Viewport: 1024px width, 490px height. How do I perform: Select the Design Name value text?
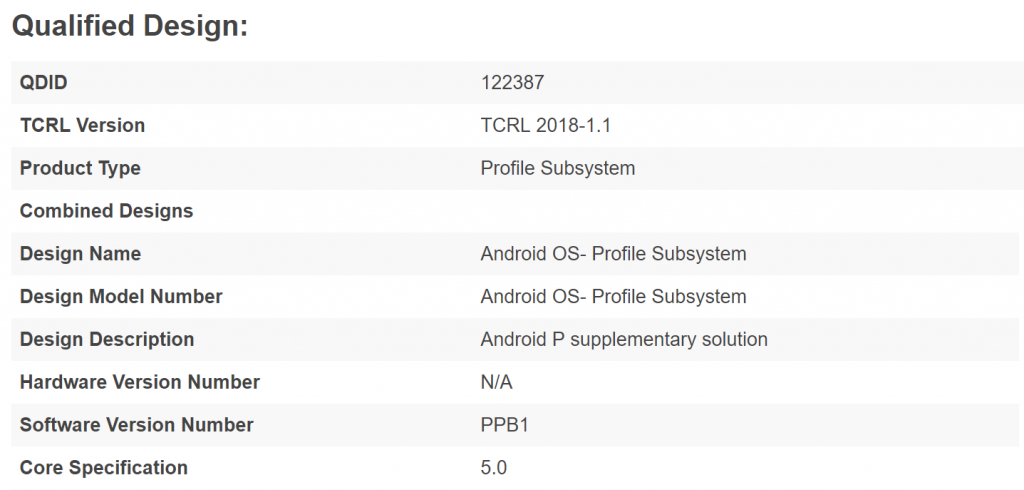click(x=613, y=253)
